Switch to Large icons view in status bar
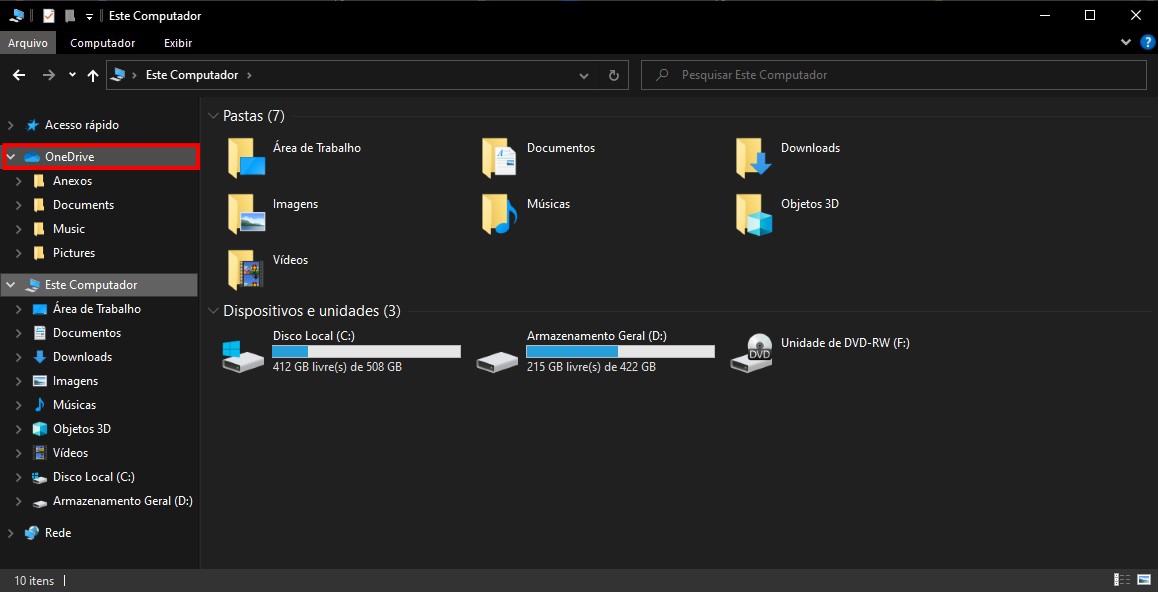The height and width of the screenshot is (592, 1159). tap(1143, 579)
